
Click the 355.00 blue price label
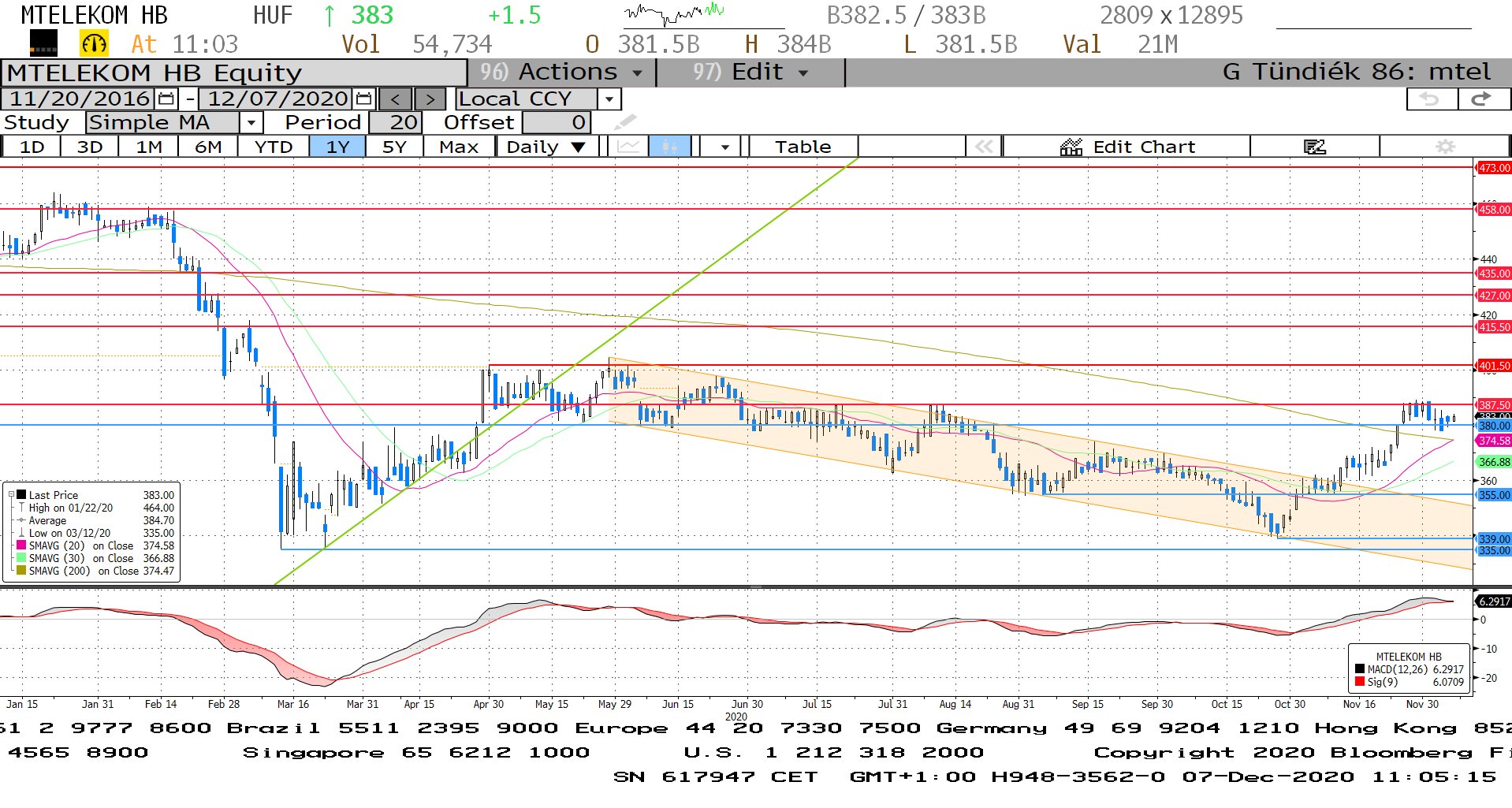click(x=1493, y=495)
